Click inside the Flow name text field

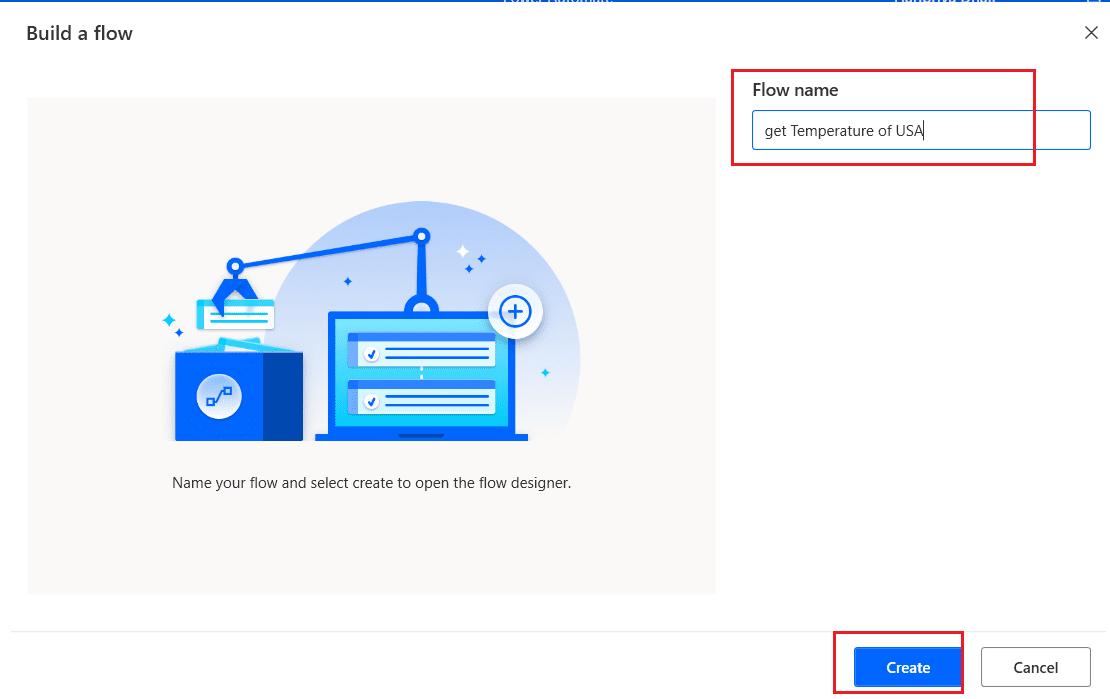920,130
